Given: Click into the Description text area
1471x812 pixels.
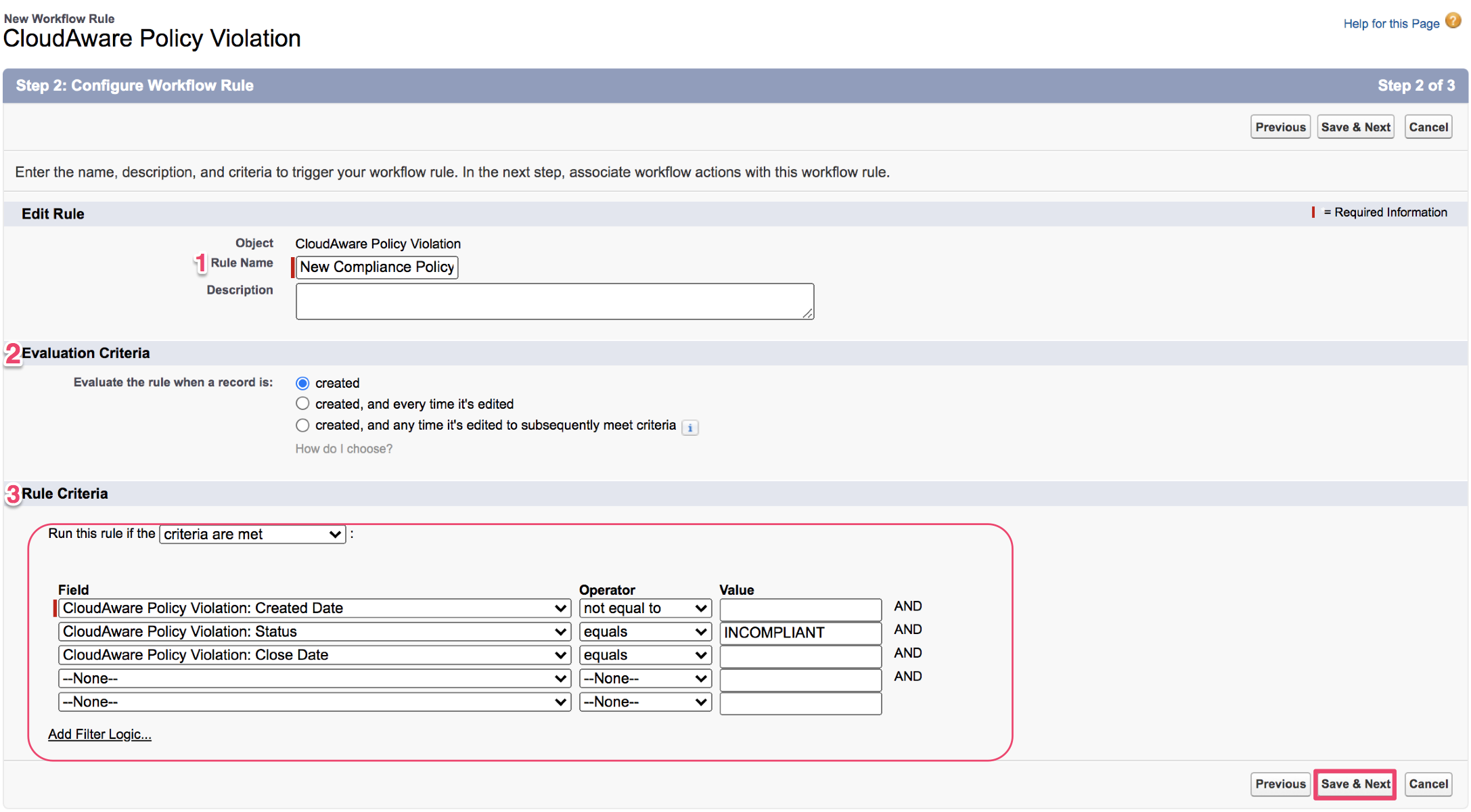Looking at the screenshot, I should [x=554, y=302].
